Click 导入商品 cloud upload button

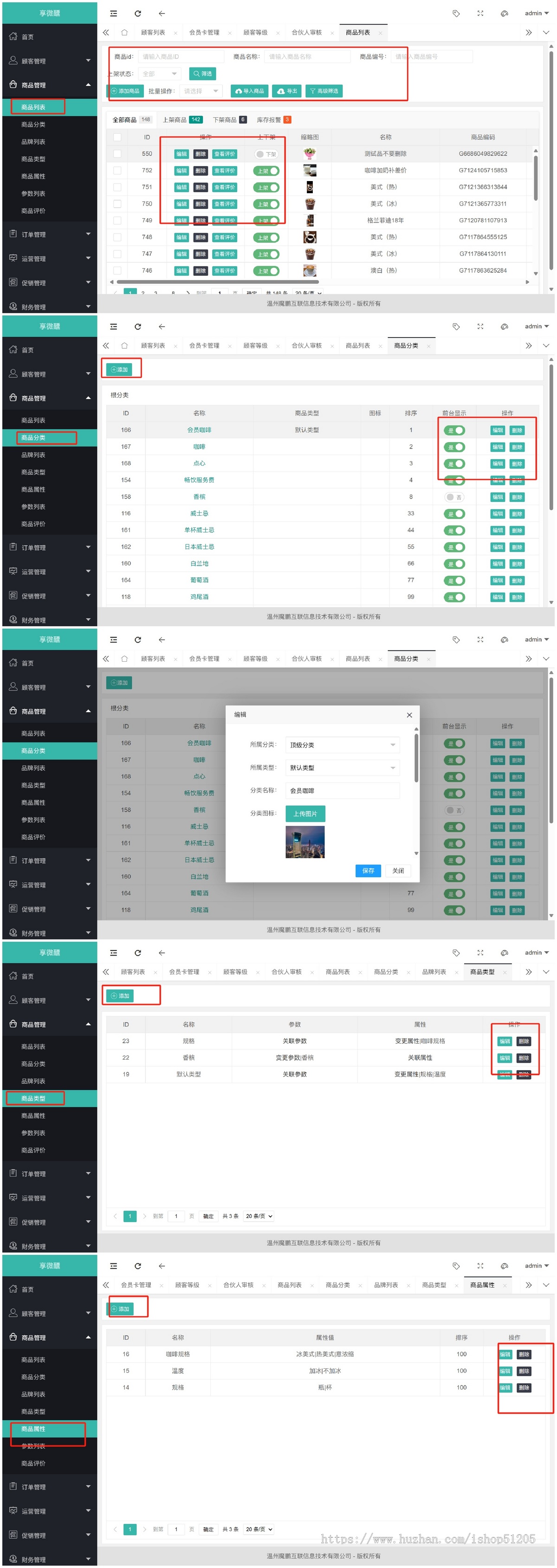point(250,91)
